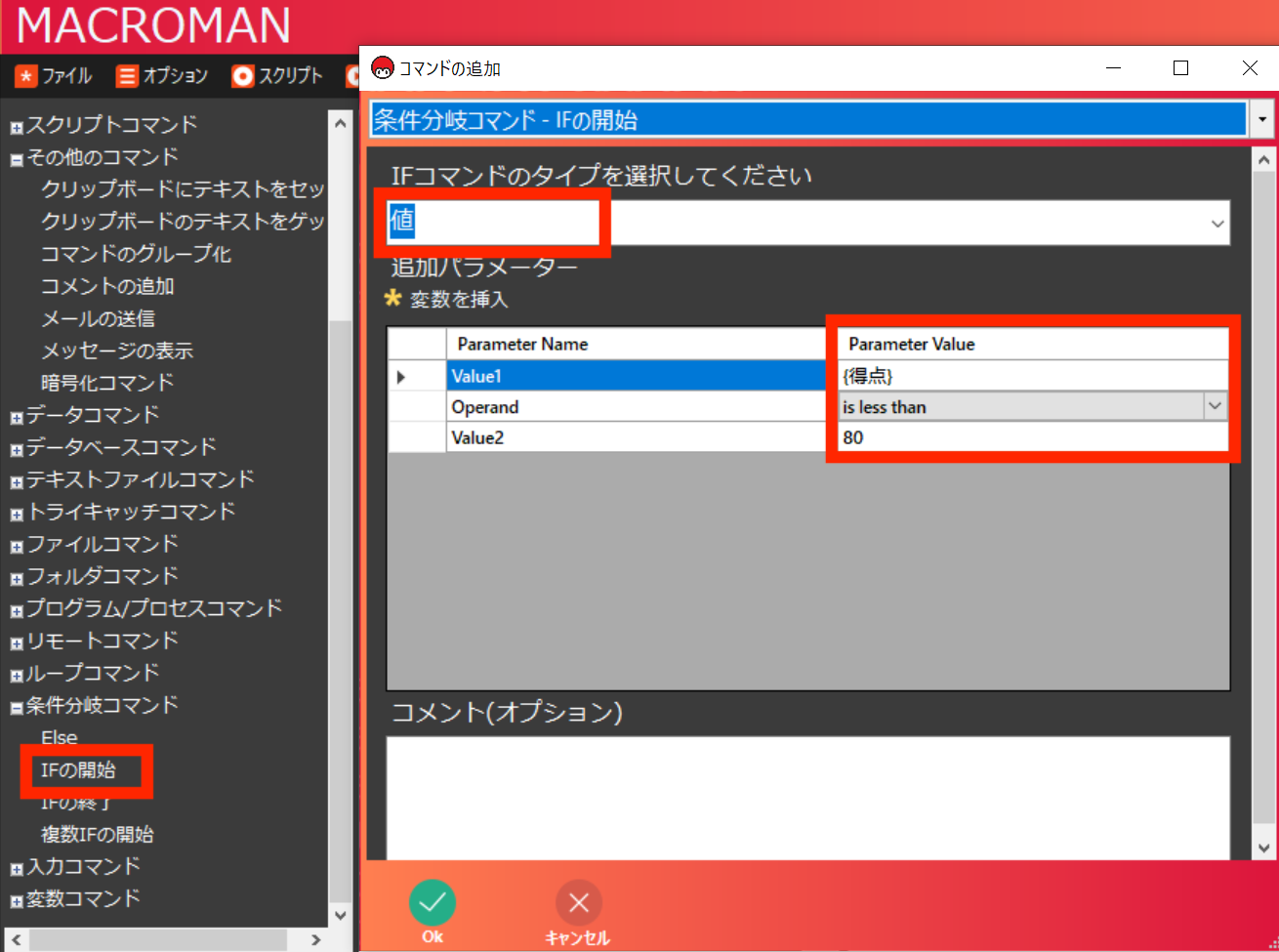Click the command tree scroll down arrow
This screenshot has height=952, width=1279.
click(x=340, y=915)
